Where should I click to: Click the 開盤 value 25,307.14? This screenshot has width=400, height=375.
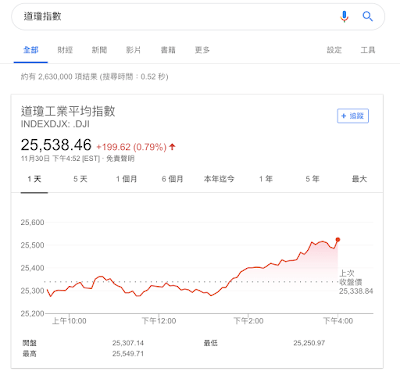pyautogui.click(x=128, y=343)
